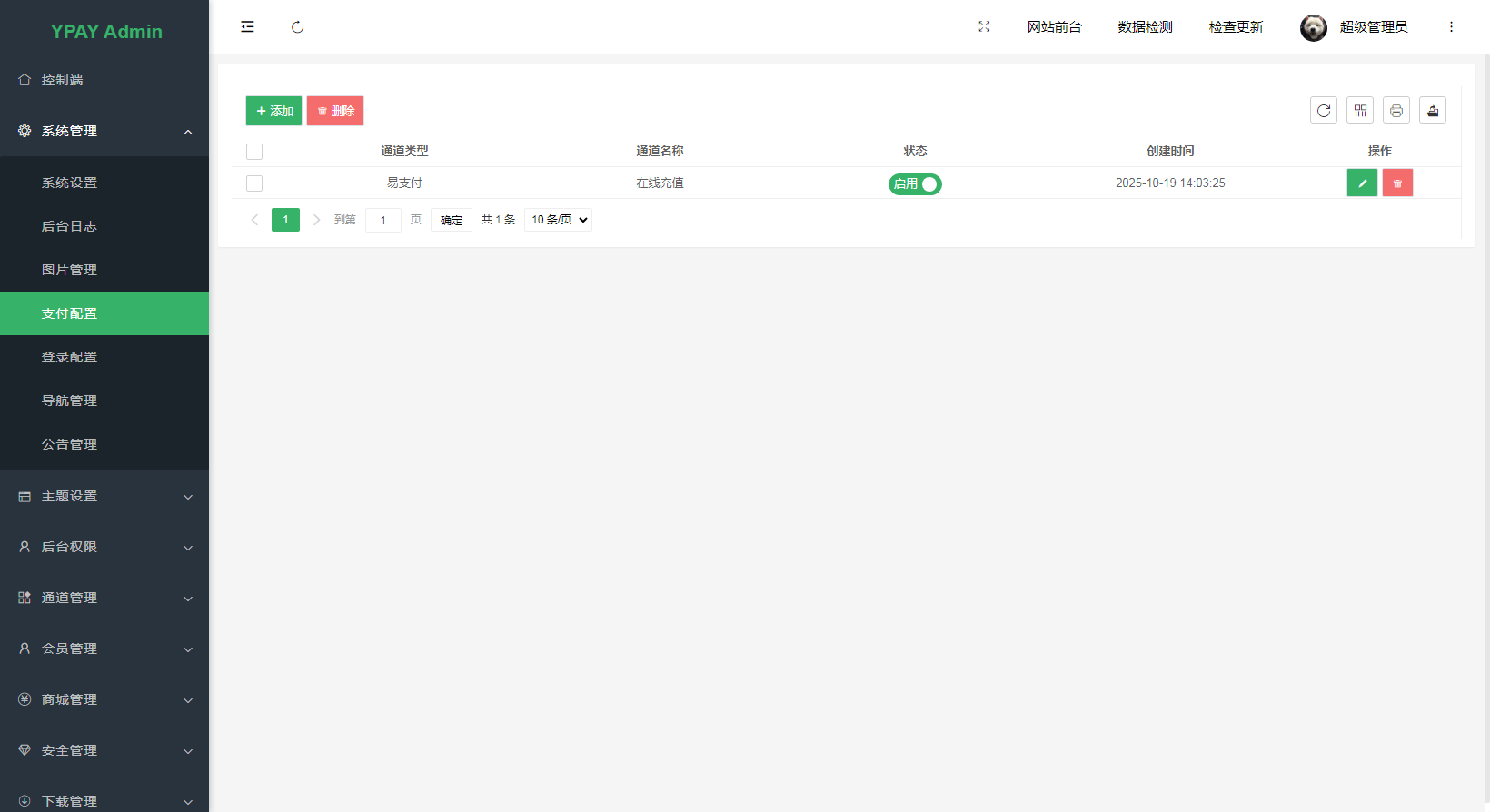Check the select-all checkbox in table header

point(254,152)
